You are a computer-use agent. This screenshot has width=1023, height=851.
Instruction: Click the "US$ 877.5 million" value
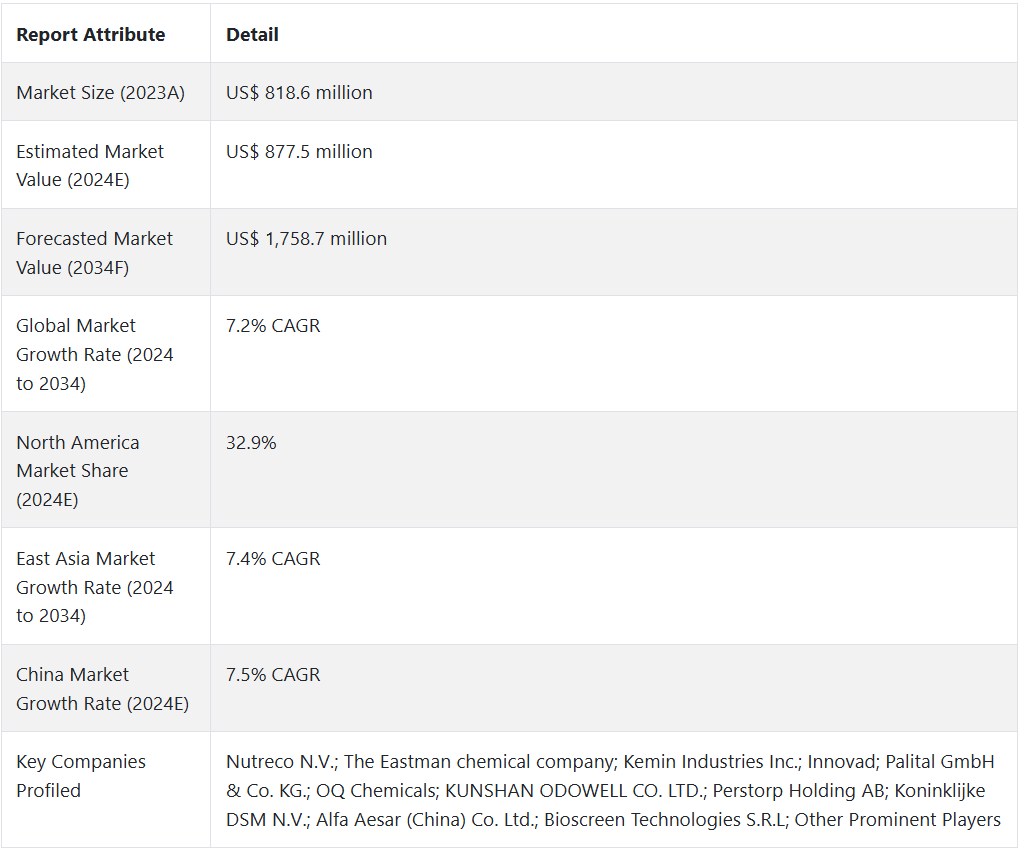tap(299, 152)
